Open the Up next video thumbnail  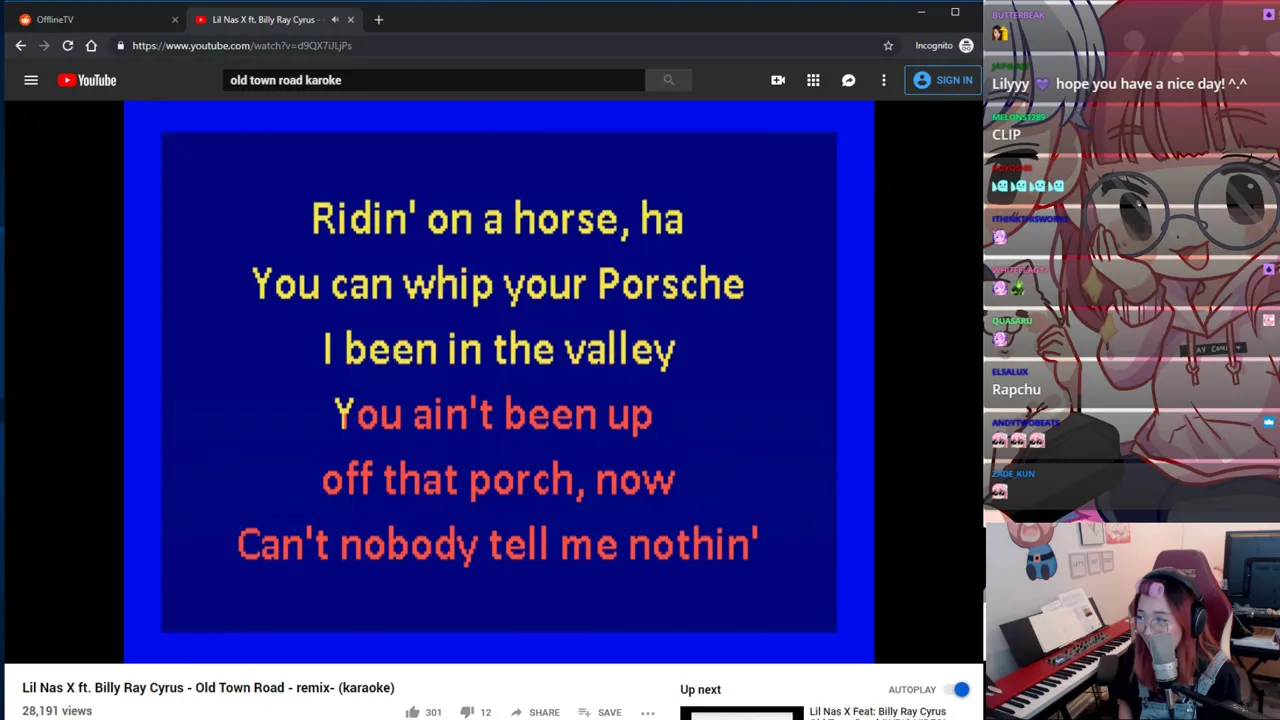741,713
